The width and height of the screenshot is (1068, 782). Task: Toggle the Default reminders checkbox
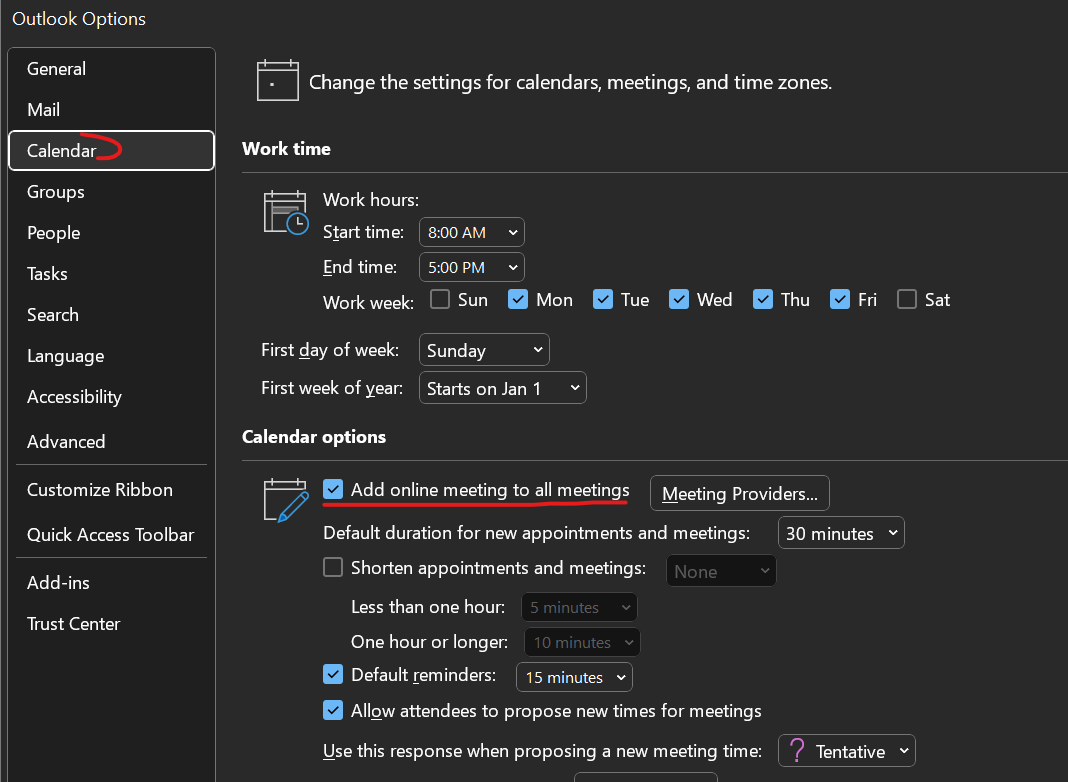(x=333, y=674)
